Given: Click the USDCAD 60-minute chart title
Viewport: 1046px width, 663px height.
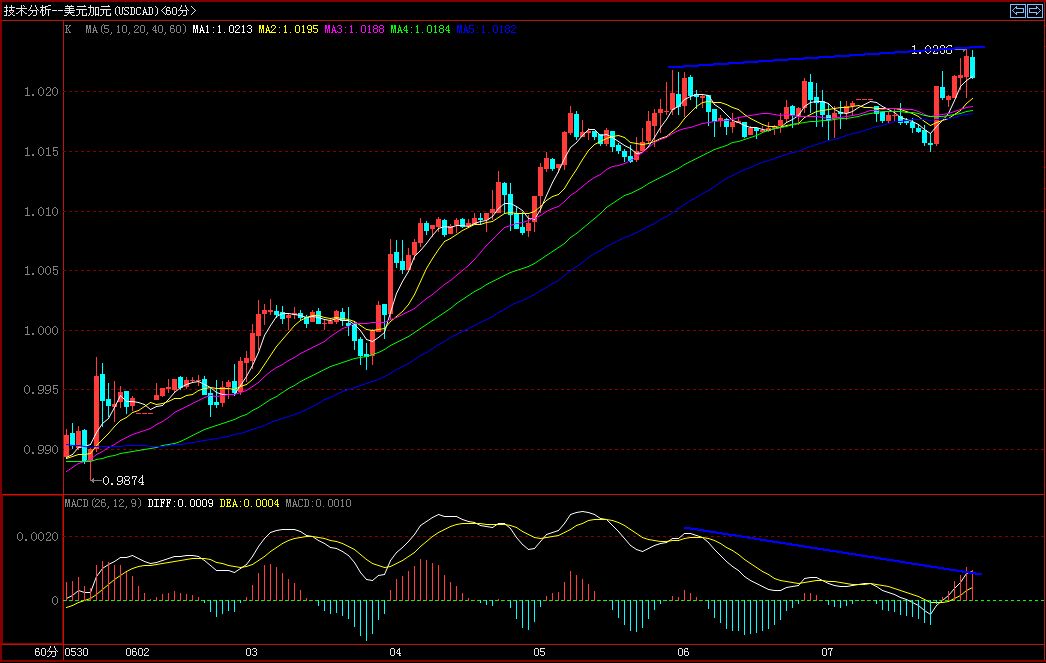Looking at the screenshot, I should [x=100, y=11].
